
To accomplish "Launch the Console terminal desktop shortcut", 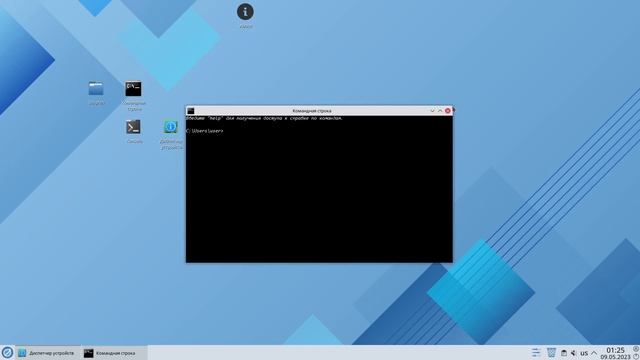I will coord(133,127).
